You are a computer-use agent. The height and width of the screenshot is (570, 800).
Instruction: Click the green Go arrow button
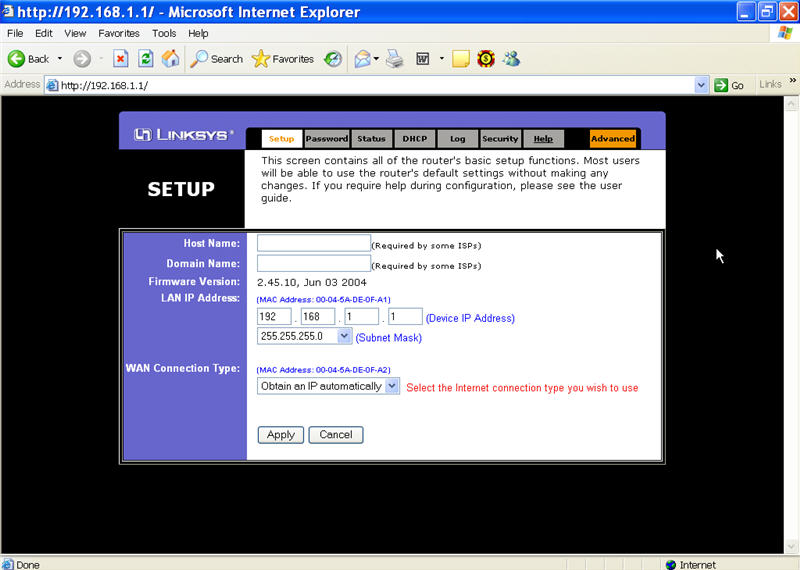pos(721,85)
